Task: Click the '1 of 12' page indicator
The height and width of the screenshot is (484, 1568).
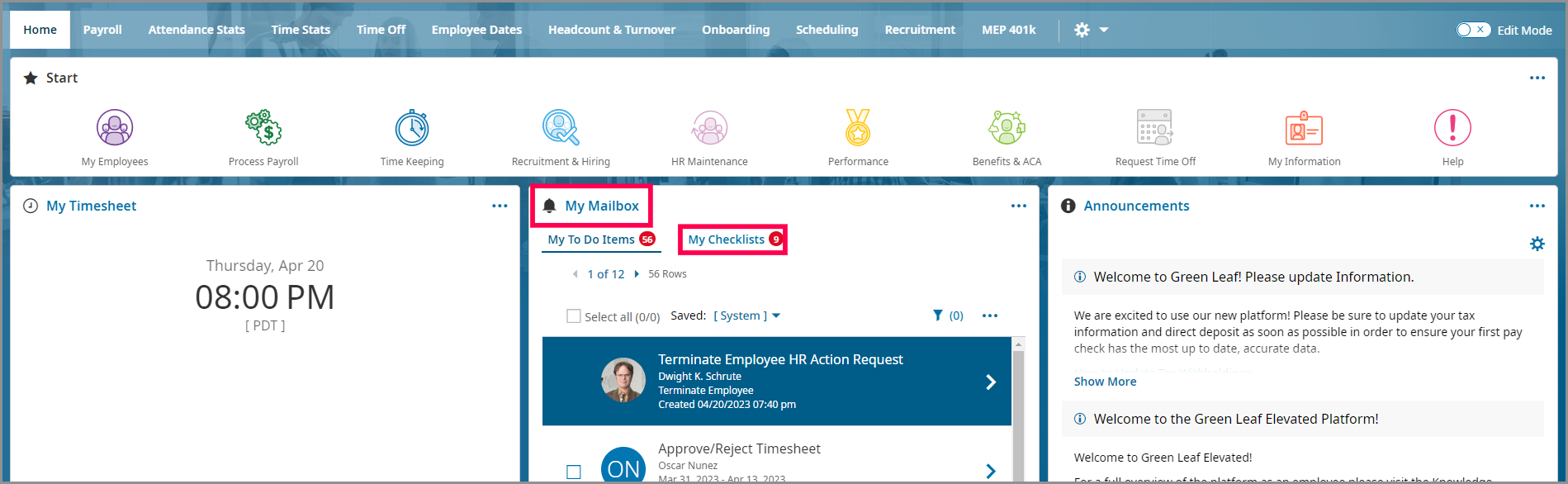Action: coord(605,274)
